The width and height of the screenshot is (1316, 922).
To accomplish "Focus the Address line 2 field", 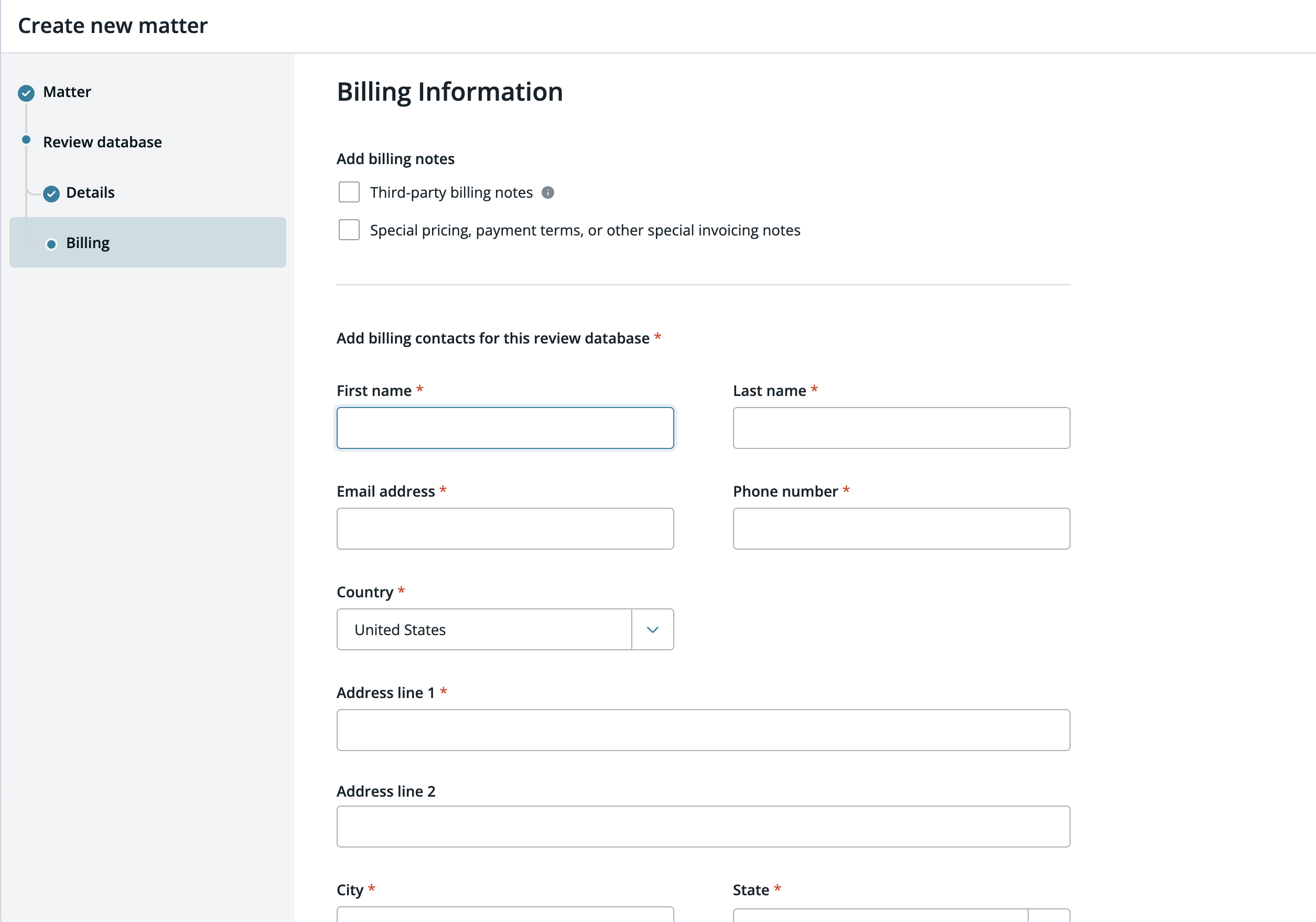I will 703,826.
